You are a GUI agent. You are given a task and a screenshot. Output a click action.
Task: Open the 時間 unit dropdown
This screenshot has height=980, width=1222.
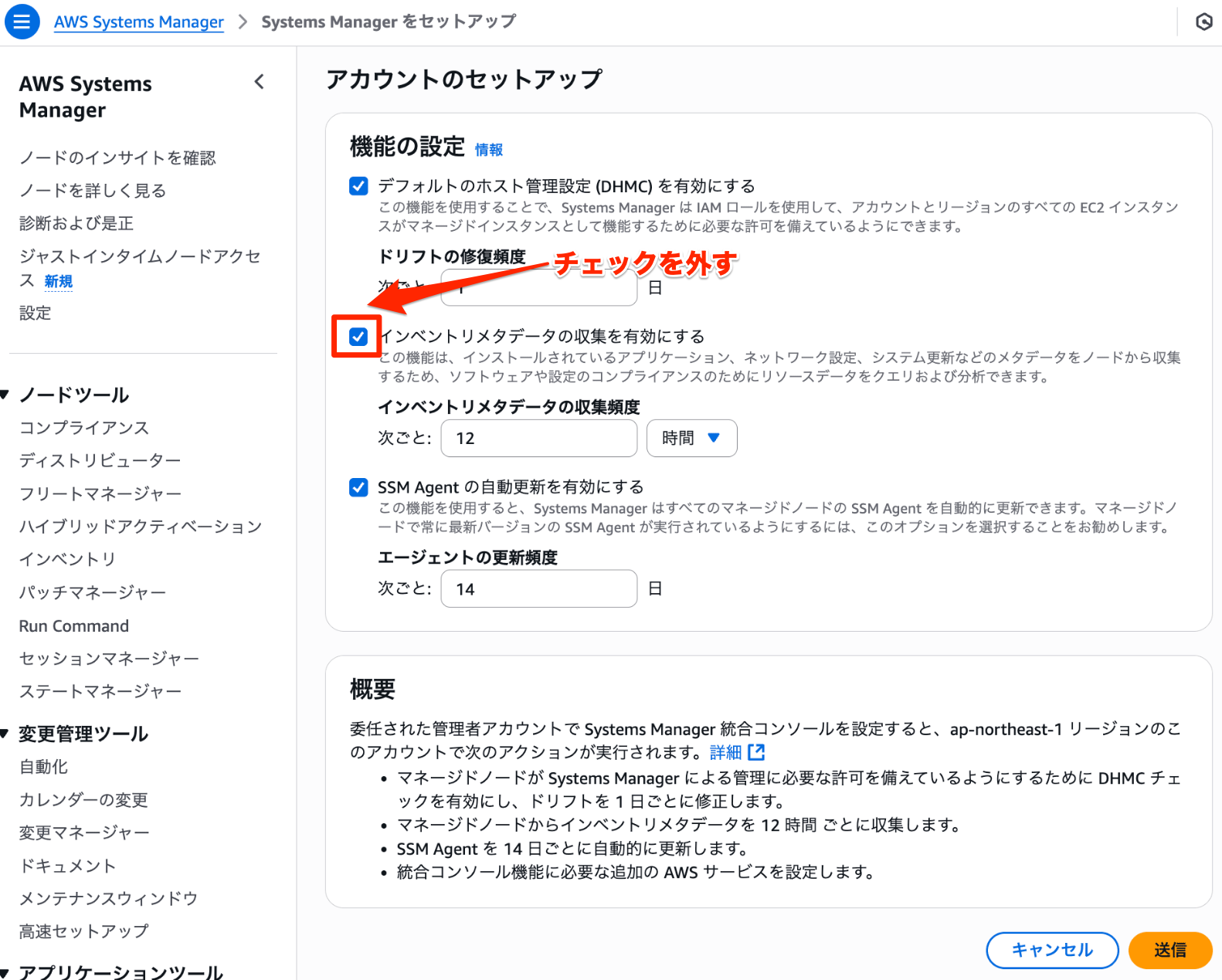[x=691, y=438]
